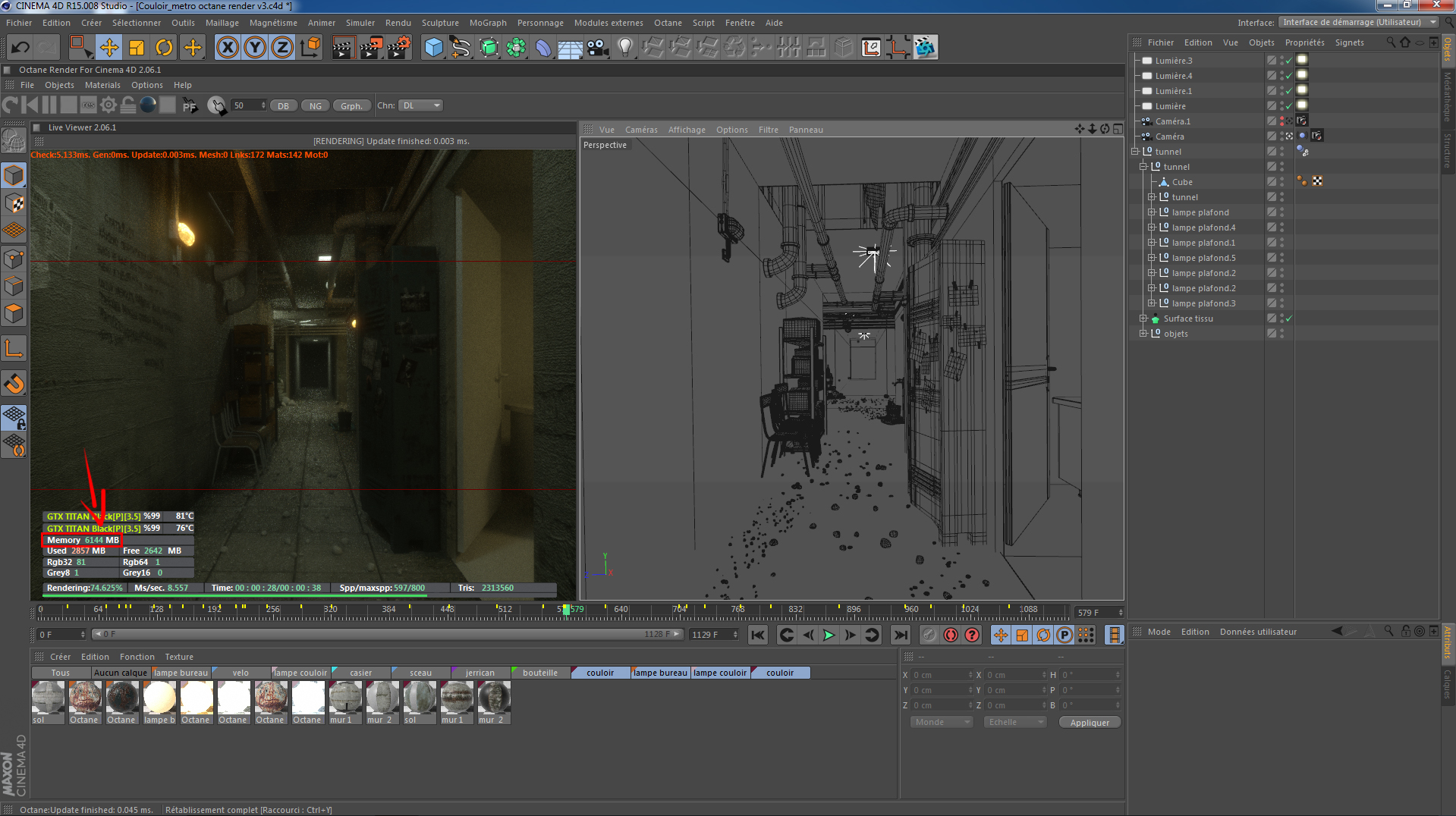Click the green play forward button
The image size is (1456, 816).
click(829, 636)
